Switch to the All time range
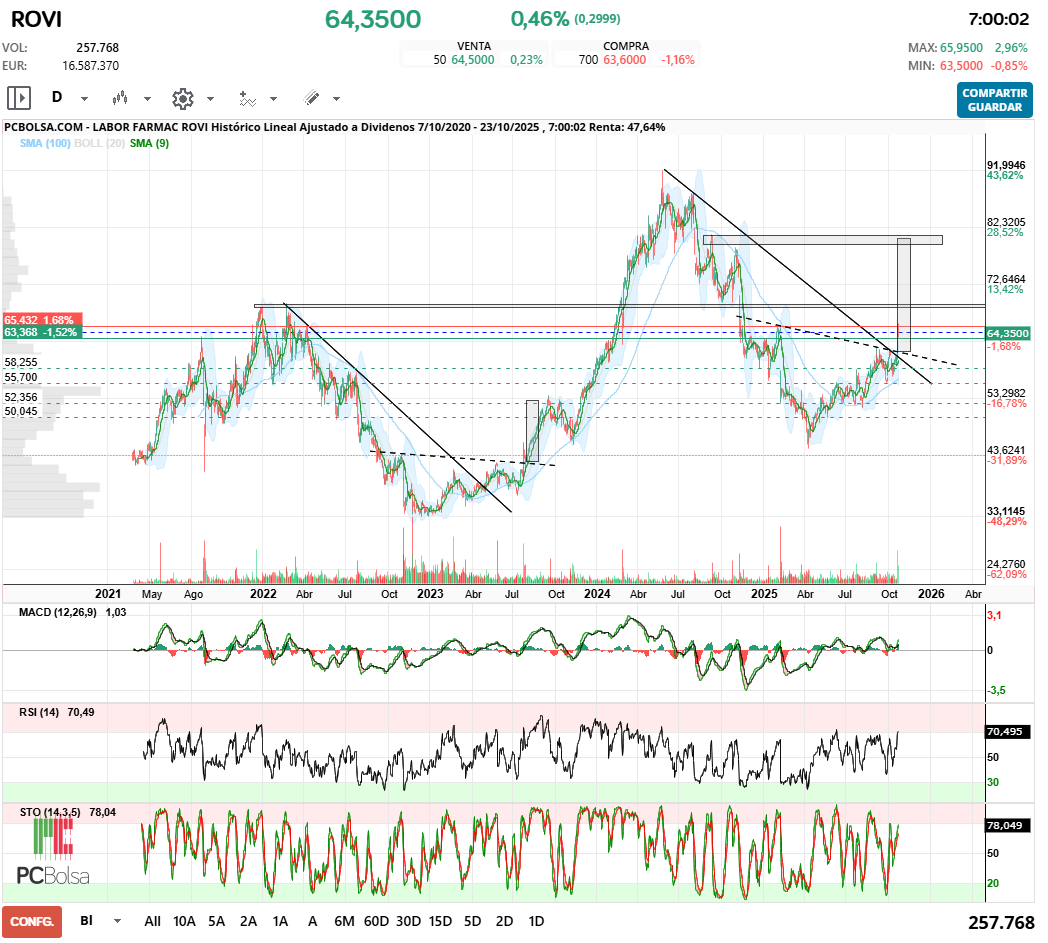The image size is (1048, 943). click(153, 921)
